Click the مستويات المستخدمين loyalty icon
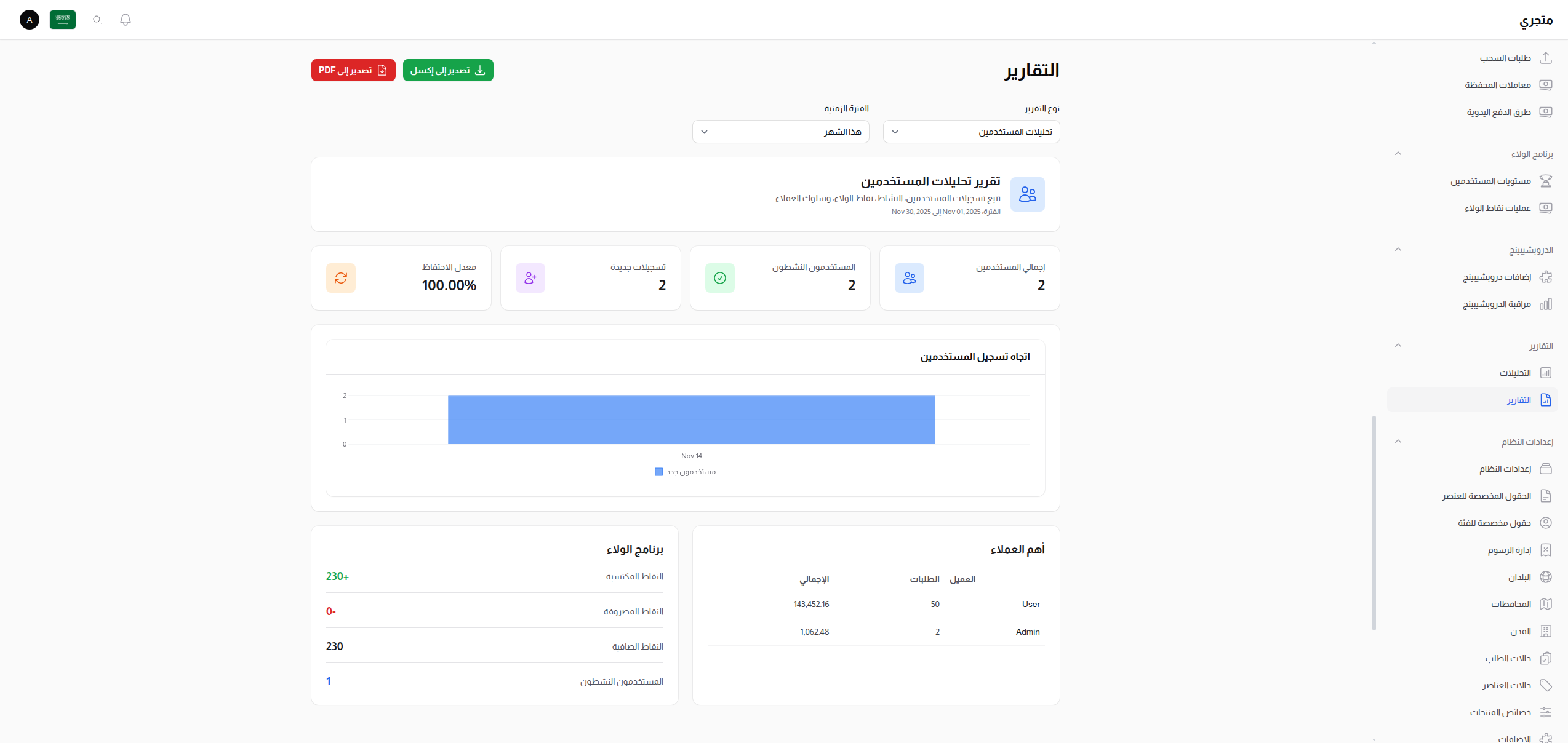The image size is (1568, 743). (x=1547, y=181)
